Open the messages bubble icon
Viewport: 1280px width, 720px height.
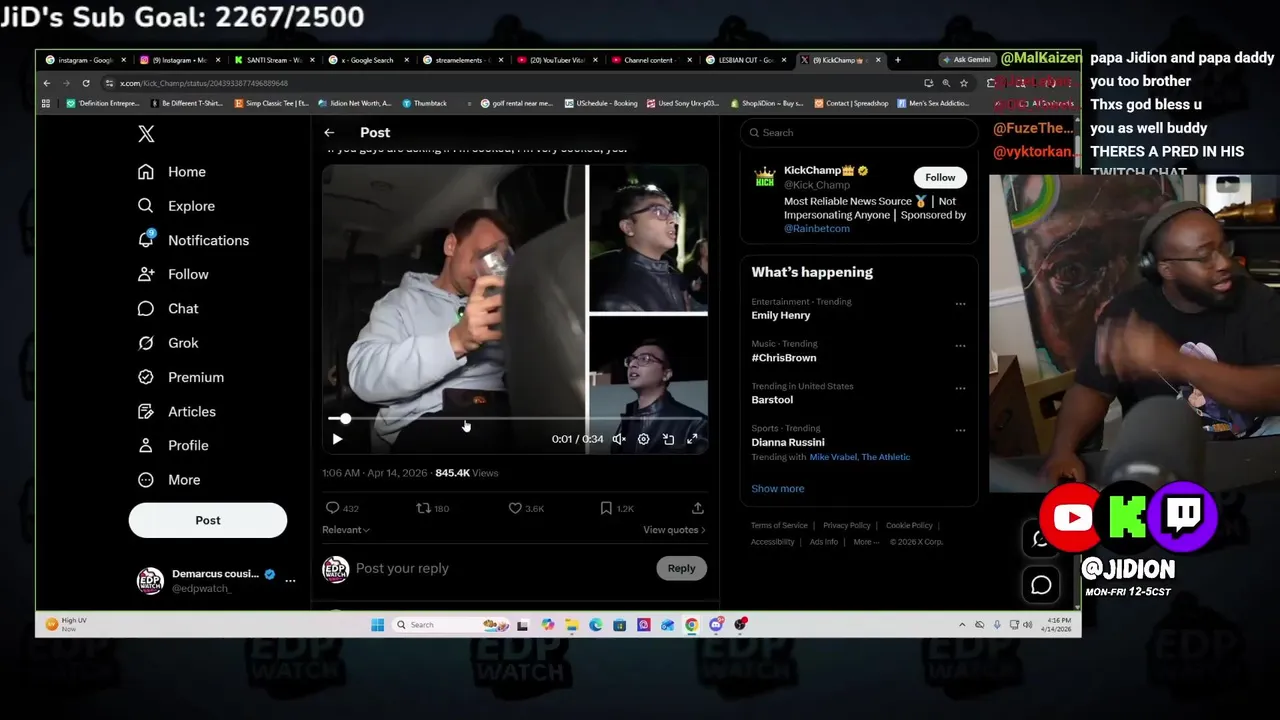(x=1041, y=585)
